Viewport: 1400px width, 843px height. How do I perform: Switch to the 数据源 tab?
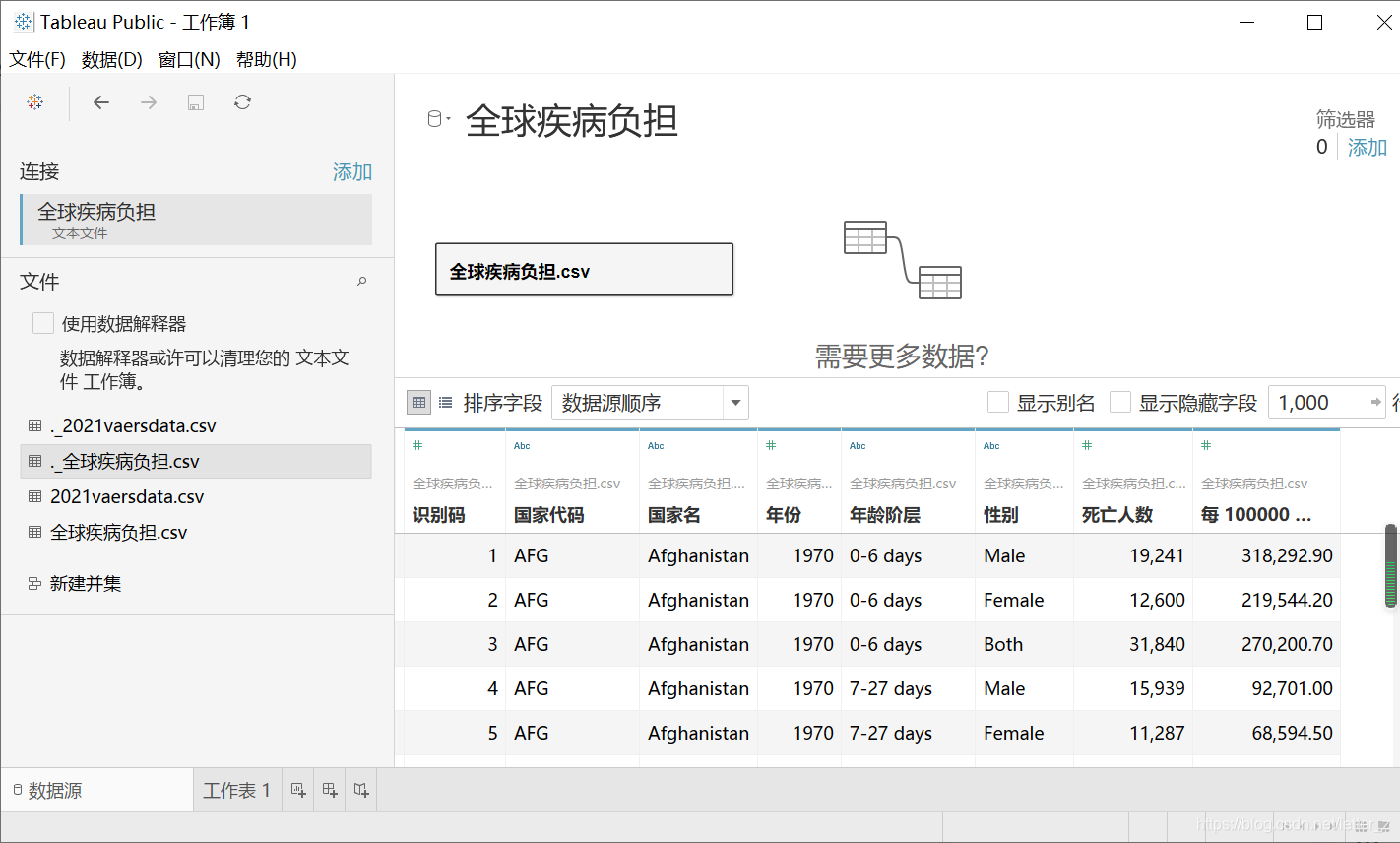pos(96,790)
